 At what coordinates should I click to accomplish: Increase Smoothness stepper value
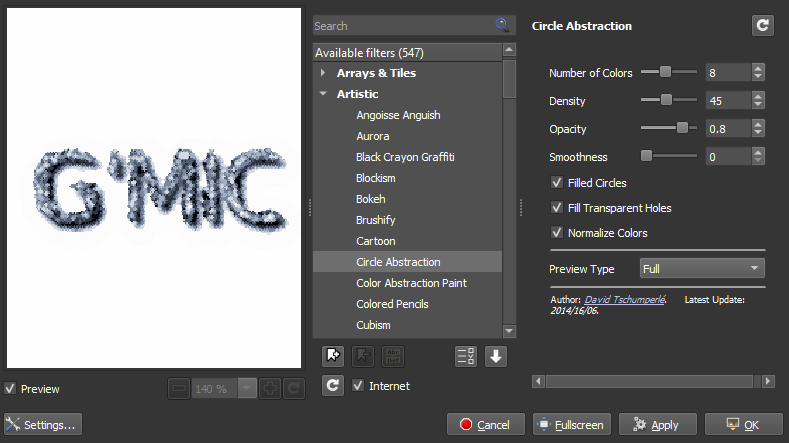click(758, 152)
